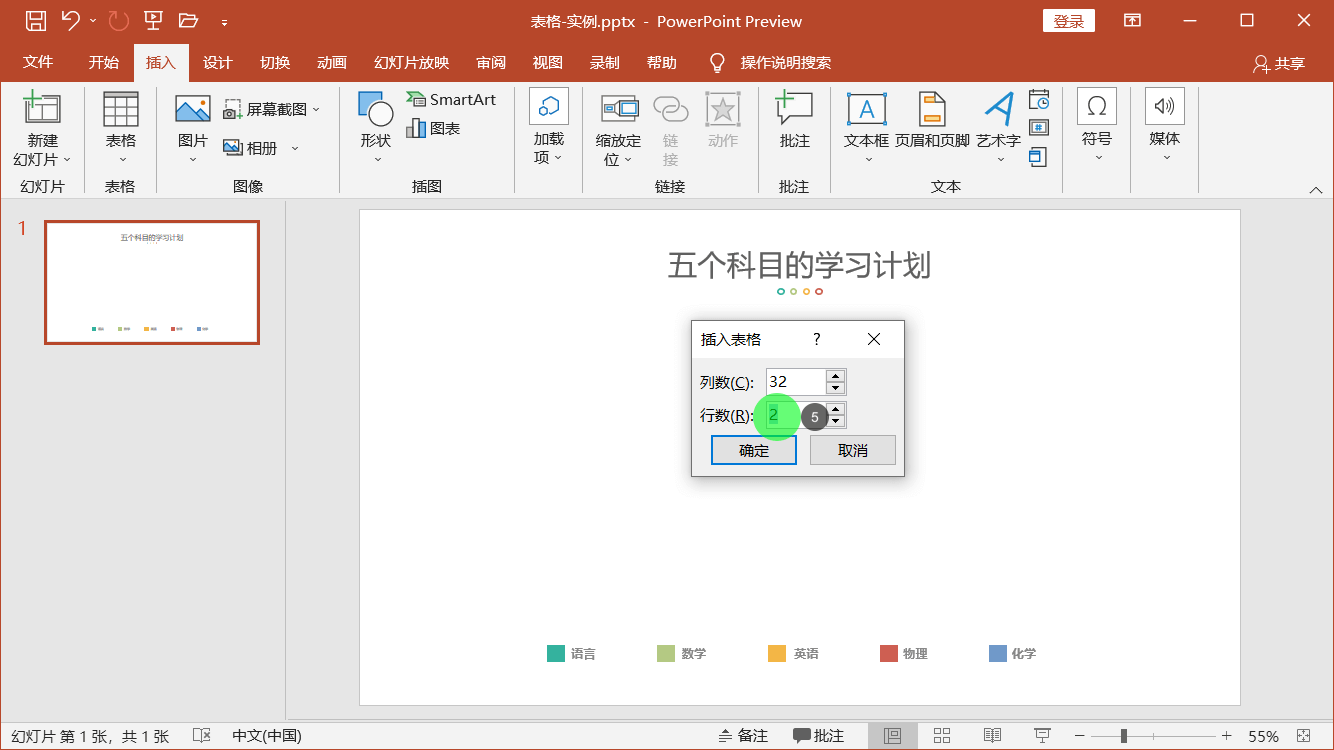Switch to the 开始 tab
This screenshot has width=1334, height=750.
[x=104, y=62]
